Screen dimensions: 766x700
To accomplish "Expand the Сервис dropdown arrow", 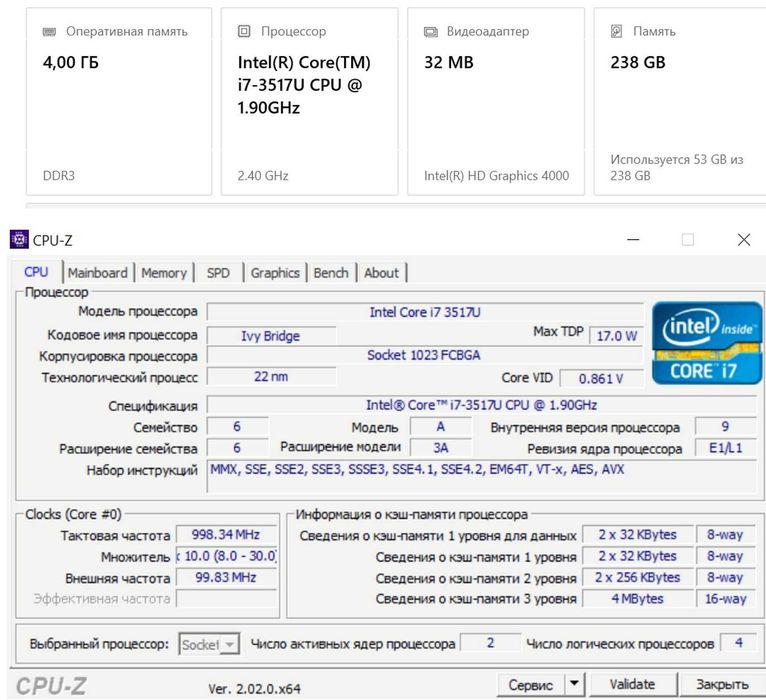I will pos(574,684).
